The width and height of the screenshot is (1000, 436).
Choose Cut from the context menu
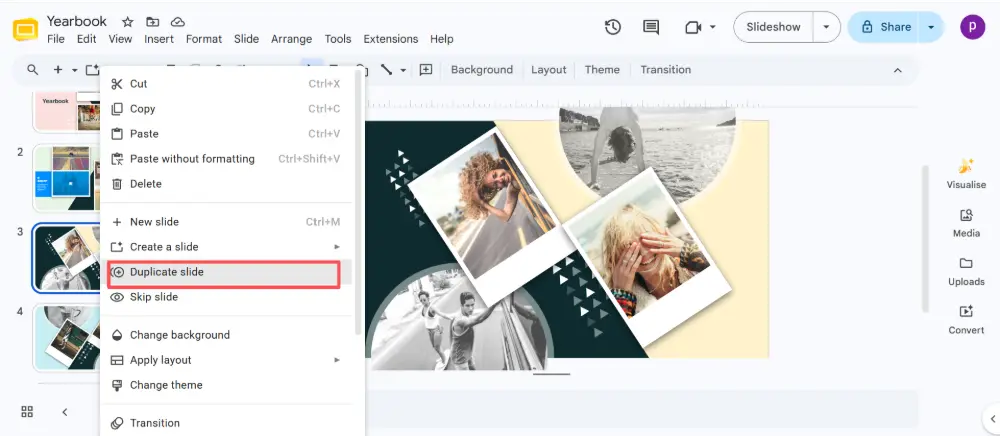[226, 84]
